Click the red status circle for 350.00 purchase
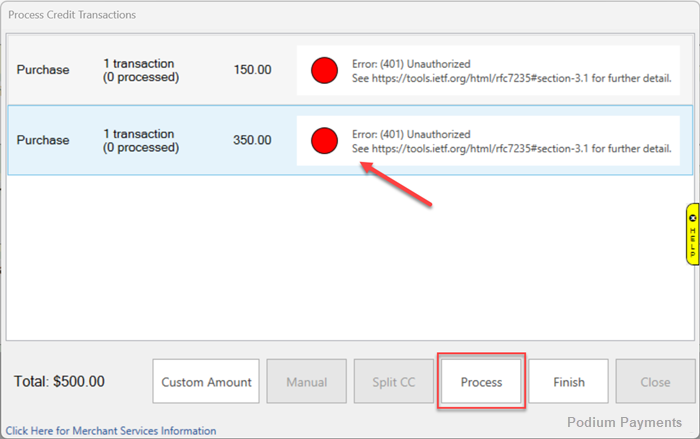The image size is (700, 439). pyautogui.click(x=324, y=141)
